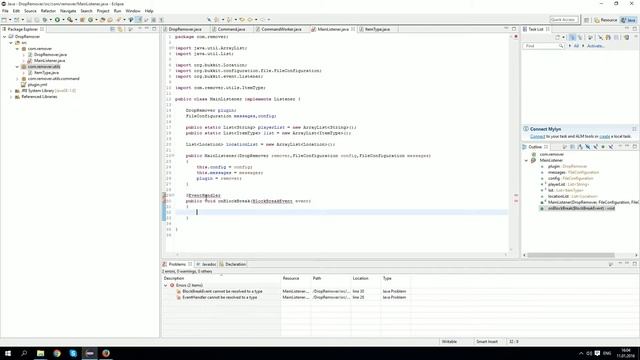Open File Explorer from taskbar
The image size is (640, 360).
tap(40, 353)
